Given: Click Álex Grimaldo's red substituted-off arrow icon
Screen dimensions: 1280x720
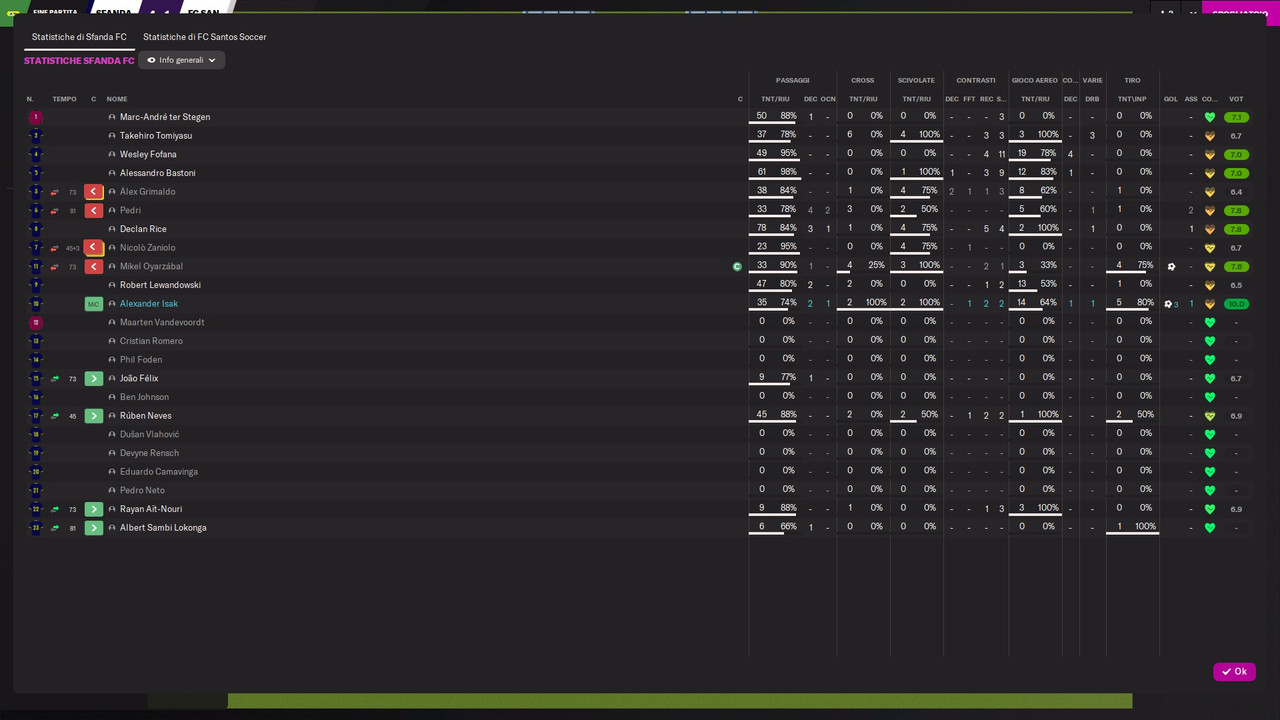Looking at the screenshot, I should (x=94, y=192).
